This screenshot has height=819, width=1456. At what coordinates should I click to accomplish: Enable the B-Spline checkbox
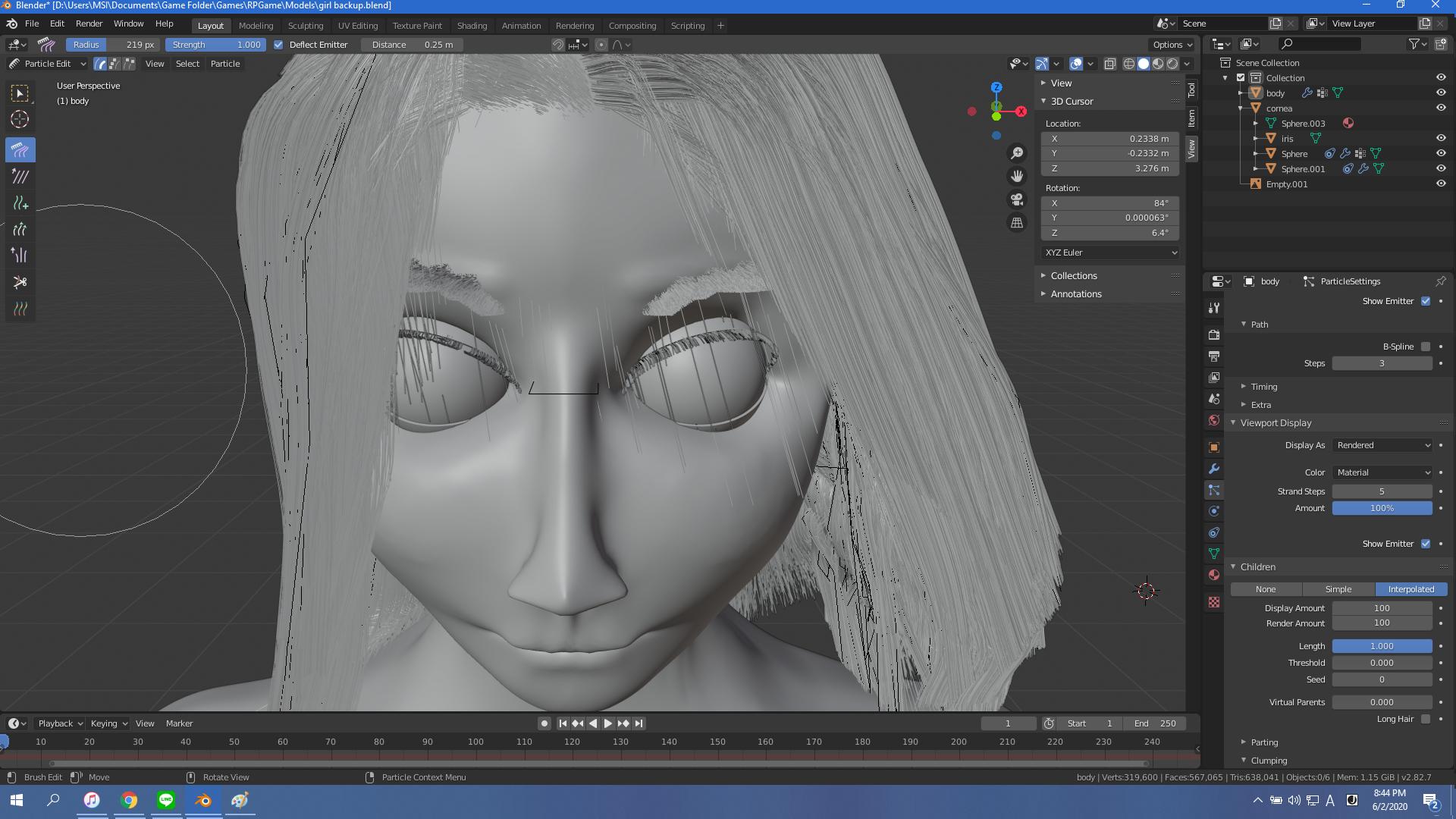(x=1426, y=347)
